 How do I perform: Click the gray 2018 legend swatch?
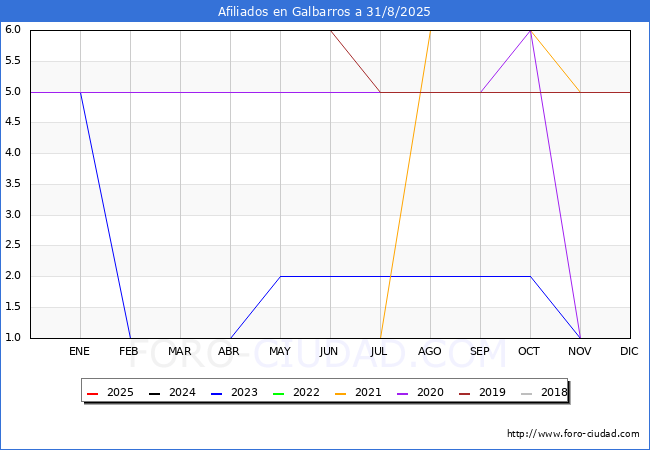(x=526, y=393)
